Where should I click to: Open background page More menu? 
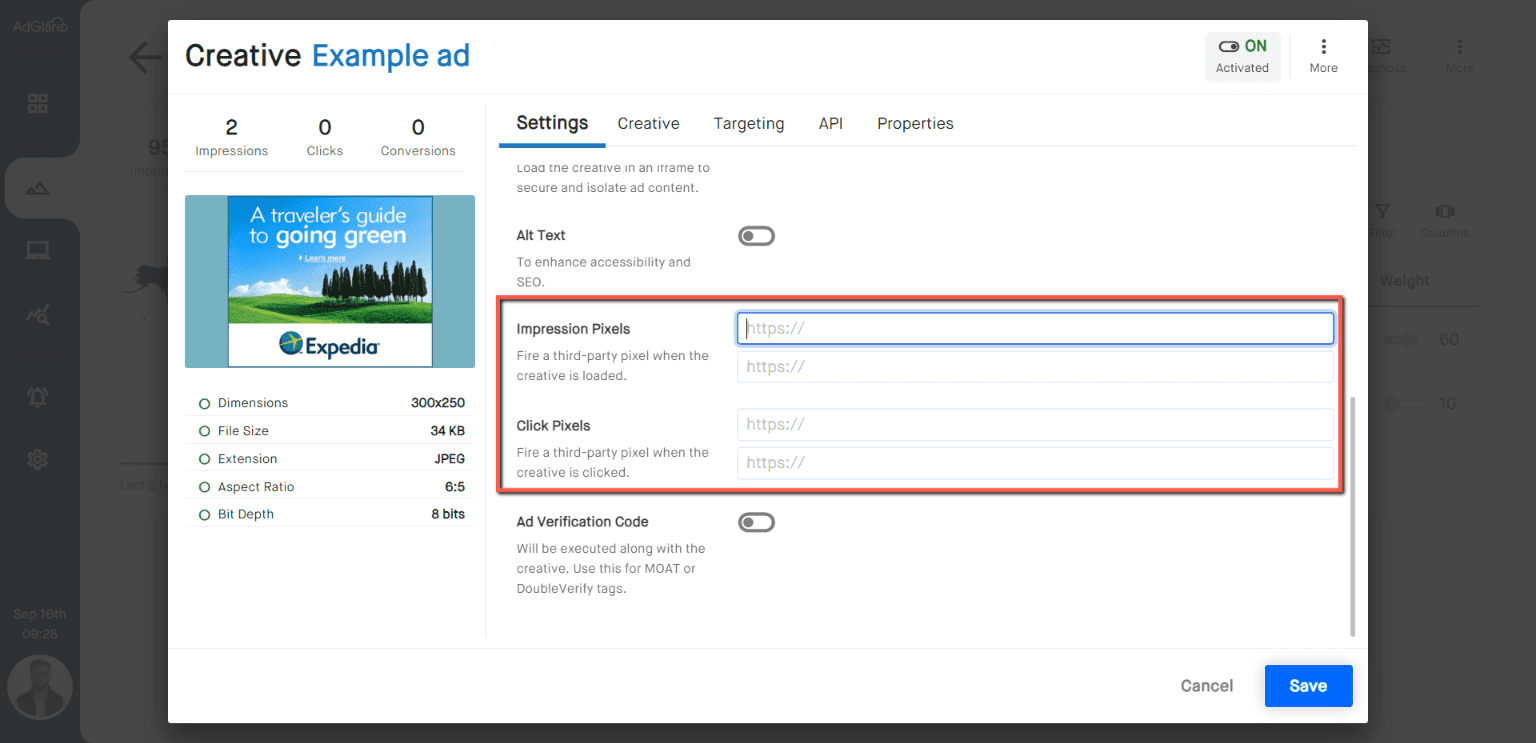1459,56
